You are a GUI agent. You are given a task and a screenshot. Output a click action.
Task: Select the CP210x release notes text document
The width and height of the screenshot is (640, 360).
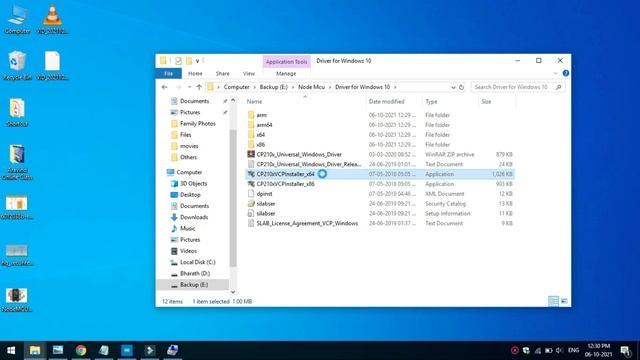tap(309, 164)
